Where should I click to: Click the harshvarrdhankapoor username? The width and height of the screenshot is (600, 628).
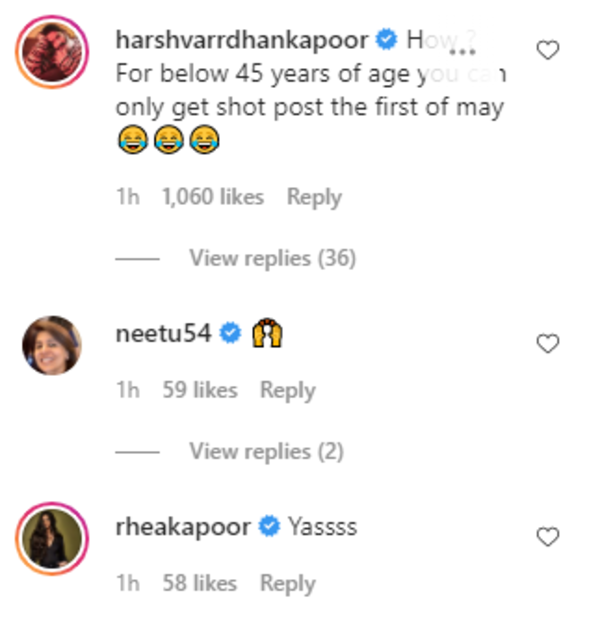click(242, 41)
